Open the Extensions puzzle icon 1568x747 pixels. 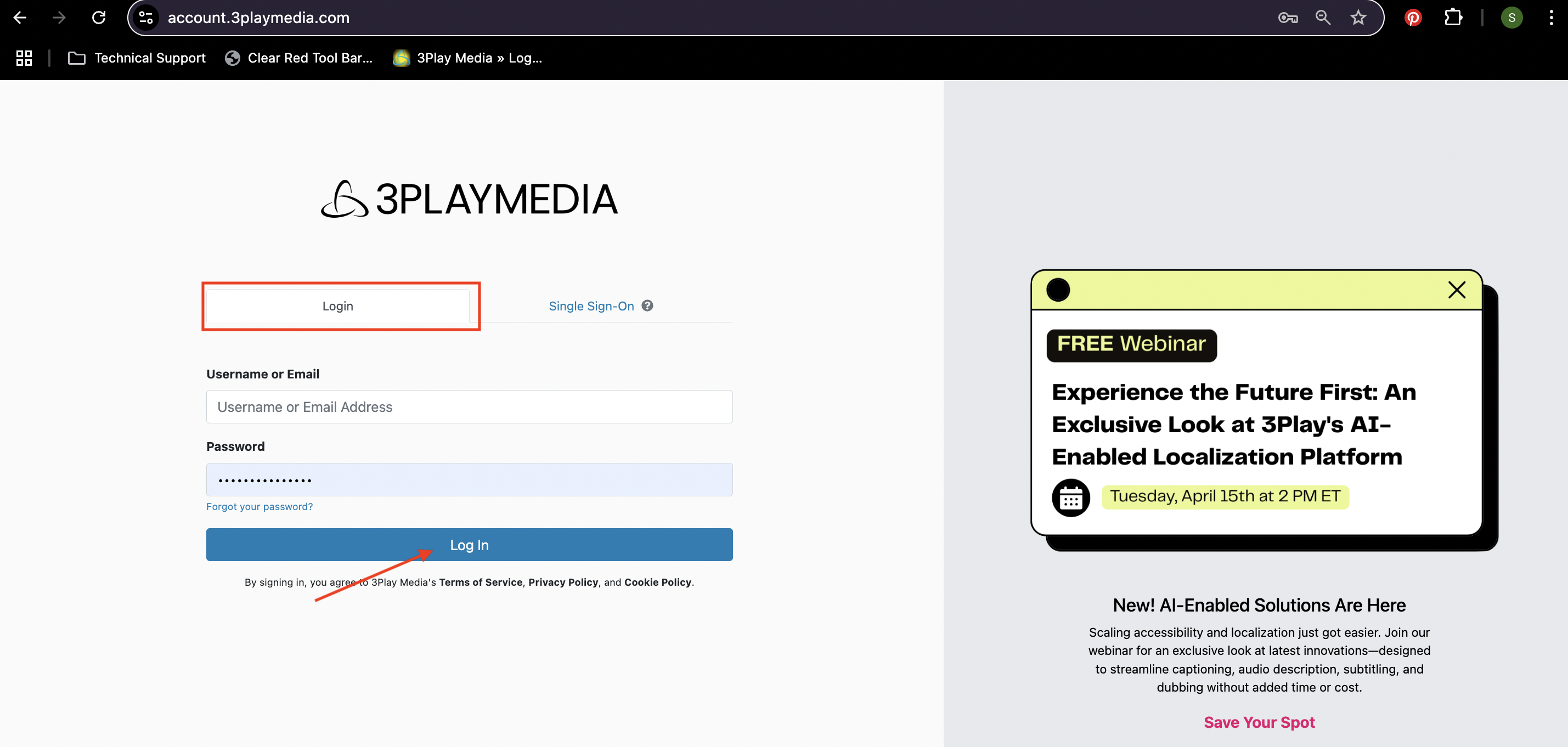tap(1453, 18)
